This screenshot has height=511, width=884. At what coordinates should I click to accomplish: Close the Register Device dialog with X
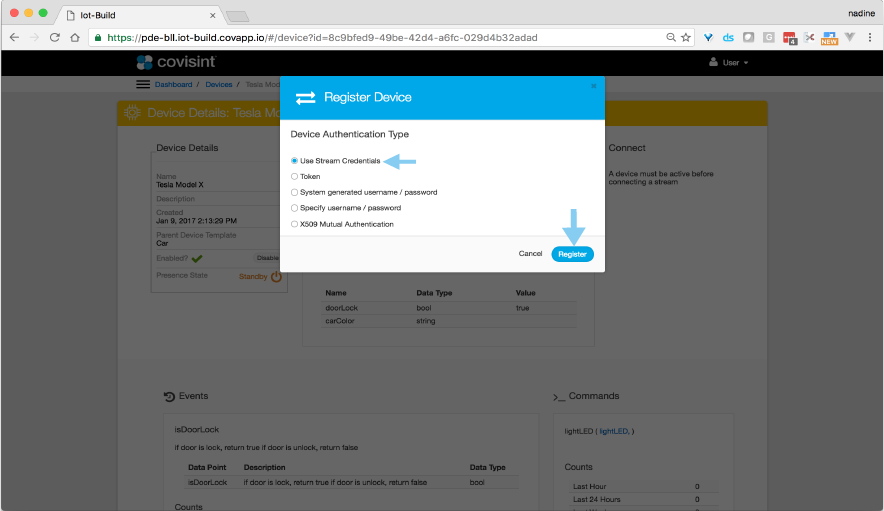[x=593, y=85]
